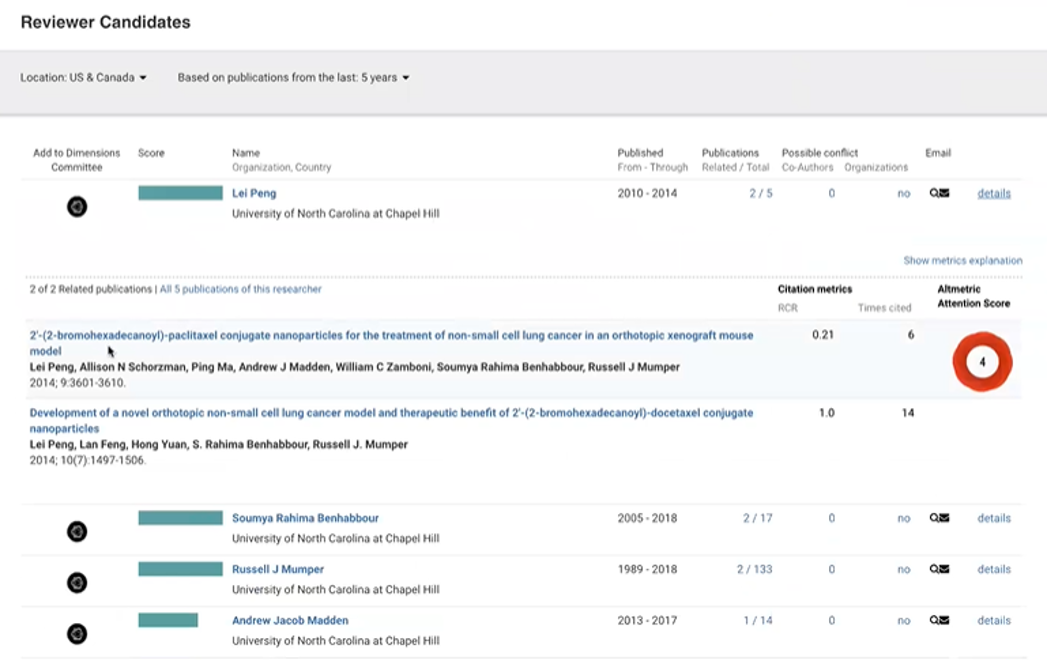
Task: Show metrics explanation
Action: click(962, 259)
